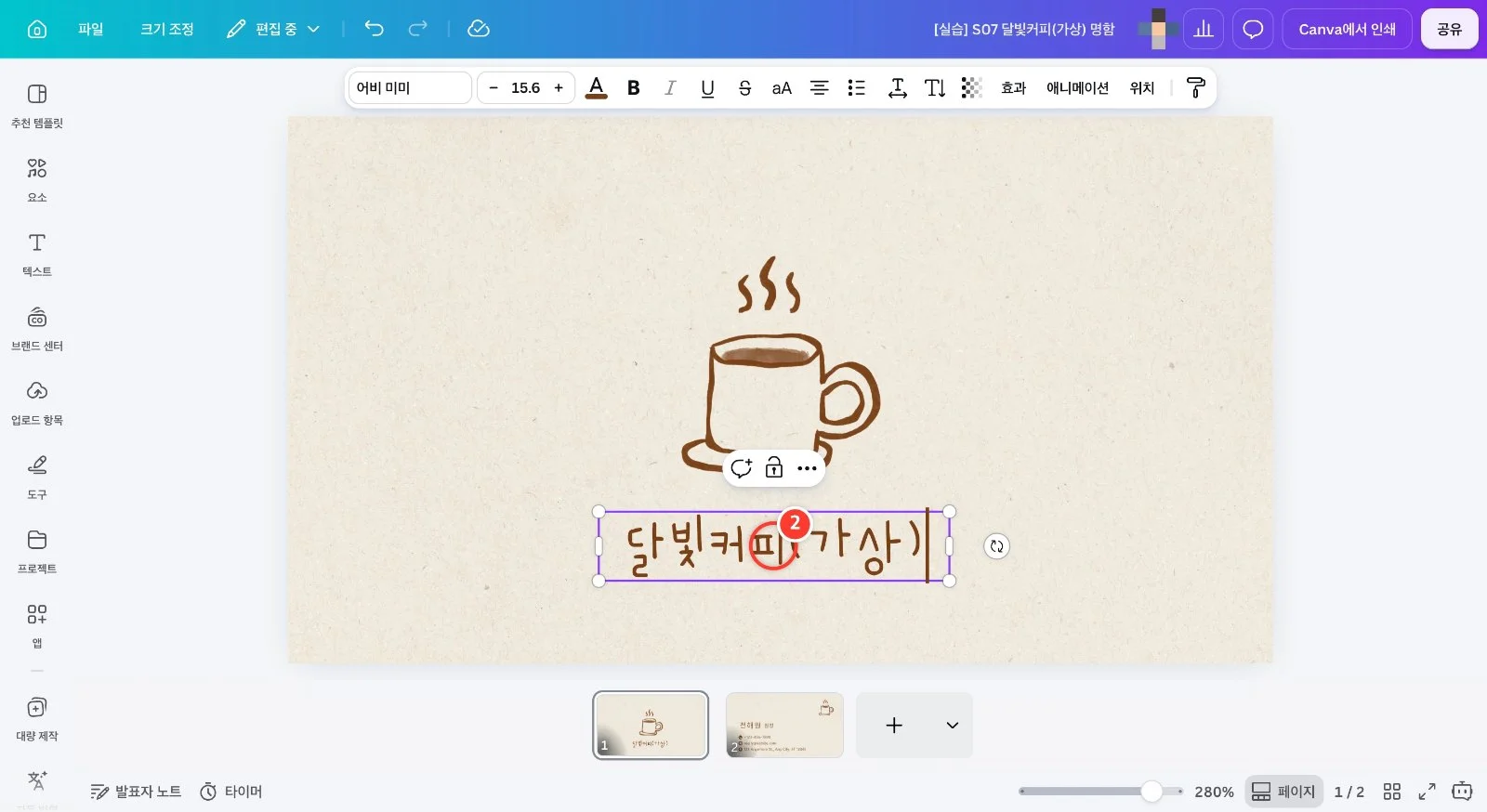The image size is (1487, 812).
Task: Redo the last action
Action: click(418, 29)
